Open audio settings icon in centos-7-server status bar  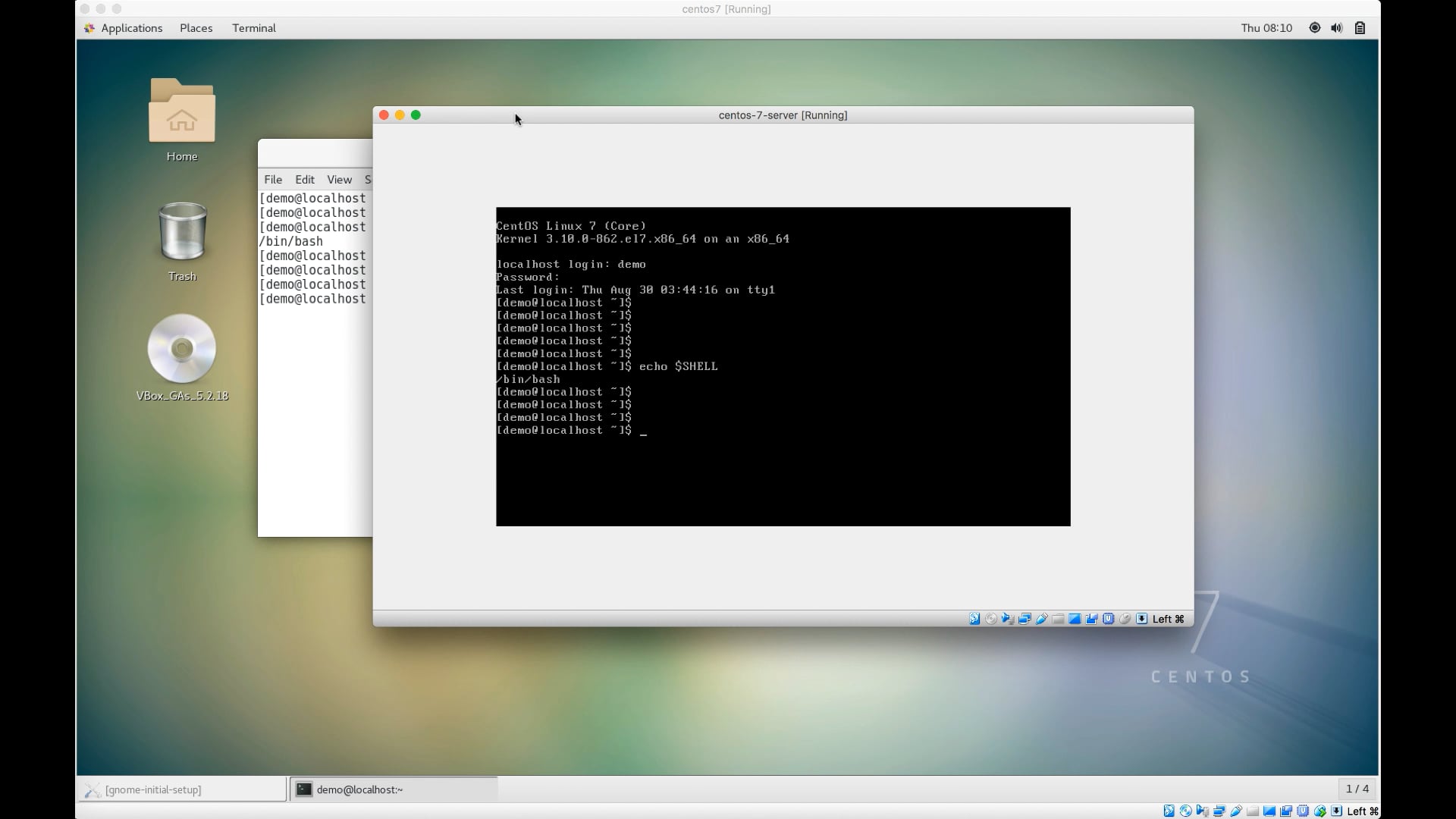coord(1008,619)
